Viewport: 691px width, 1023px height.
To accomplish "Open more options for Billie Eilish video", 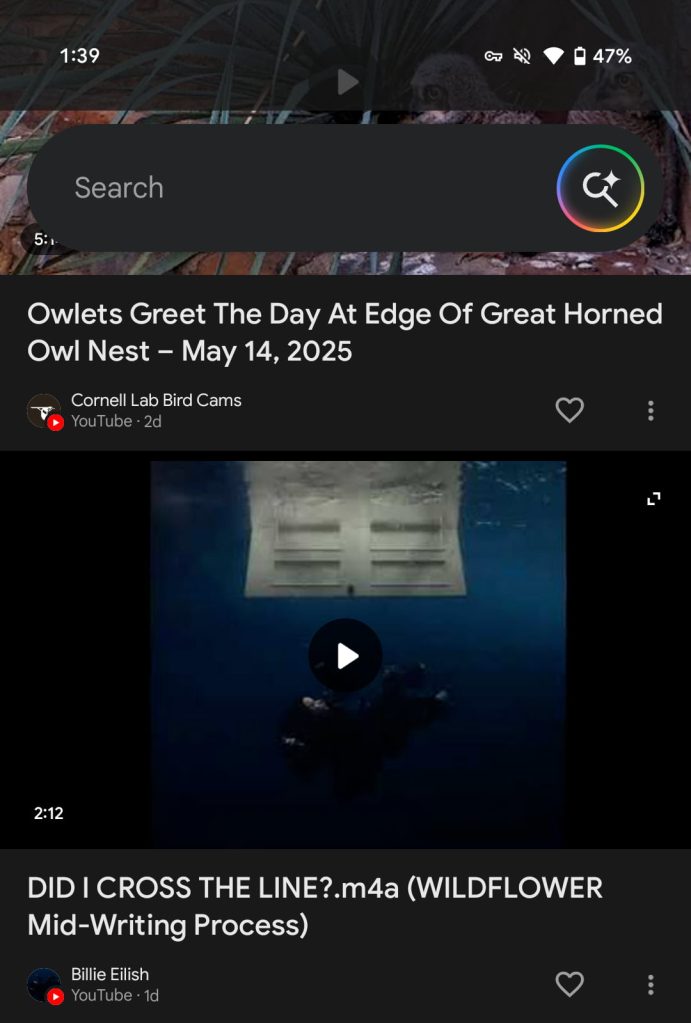I will click(x=650, y=984).
